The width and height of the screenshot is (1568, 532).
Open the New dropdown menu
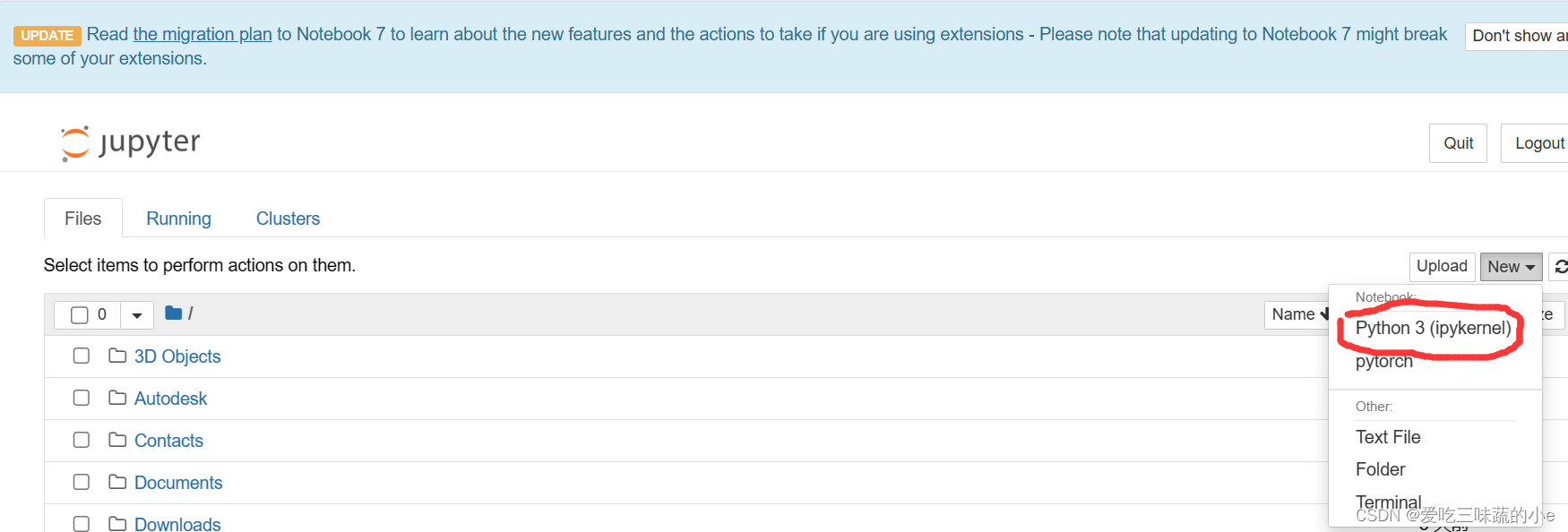(1511, 267)
